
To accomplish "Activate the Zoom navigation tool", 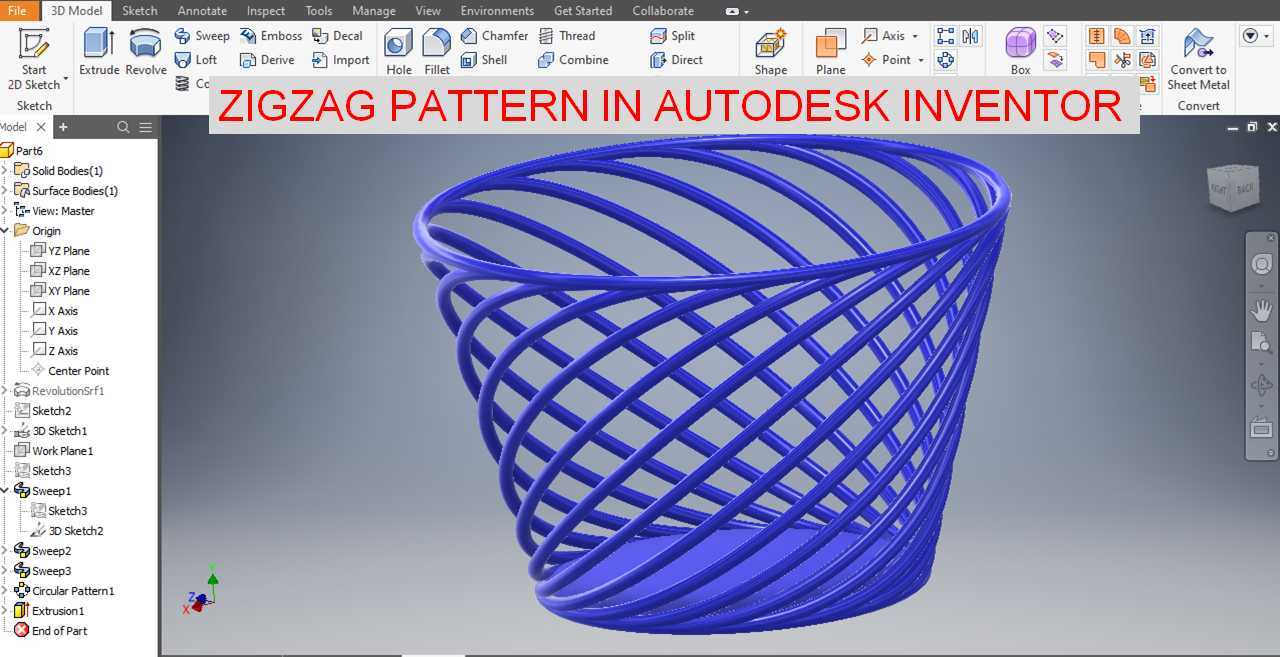I will [1261, 344].
